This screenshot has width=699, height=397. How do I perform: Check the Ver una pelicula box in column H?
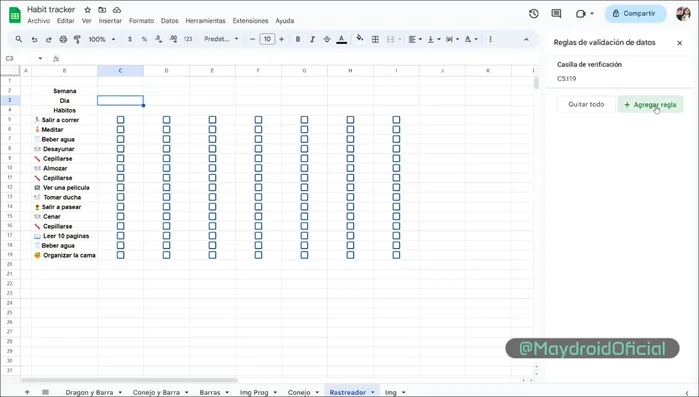[x=350, y=188]
